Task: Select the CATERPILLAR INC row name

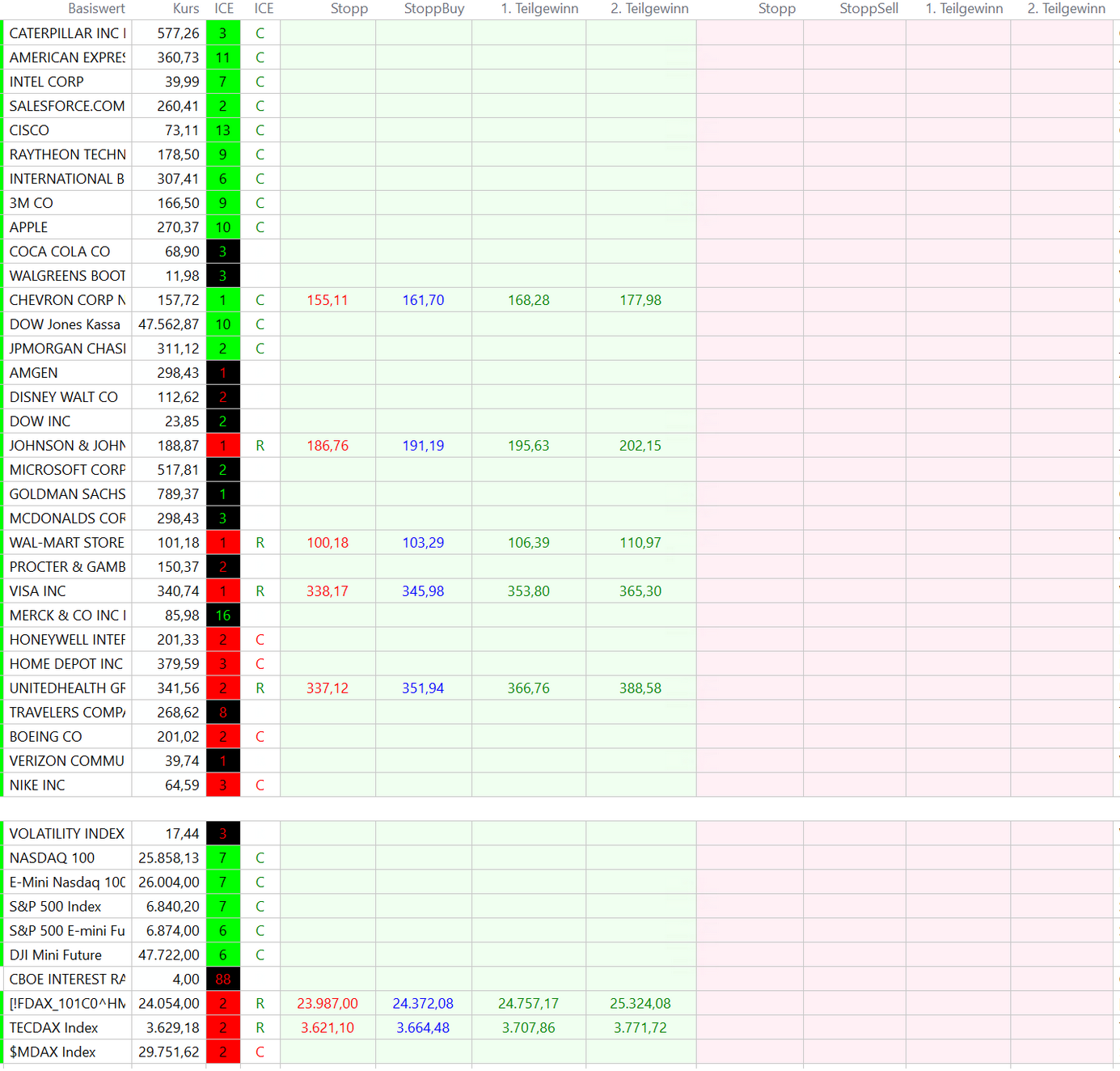Action: click(x=68, y=33)
